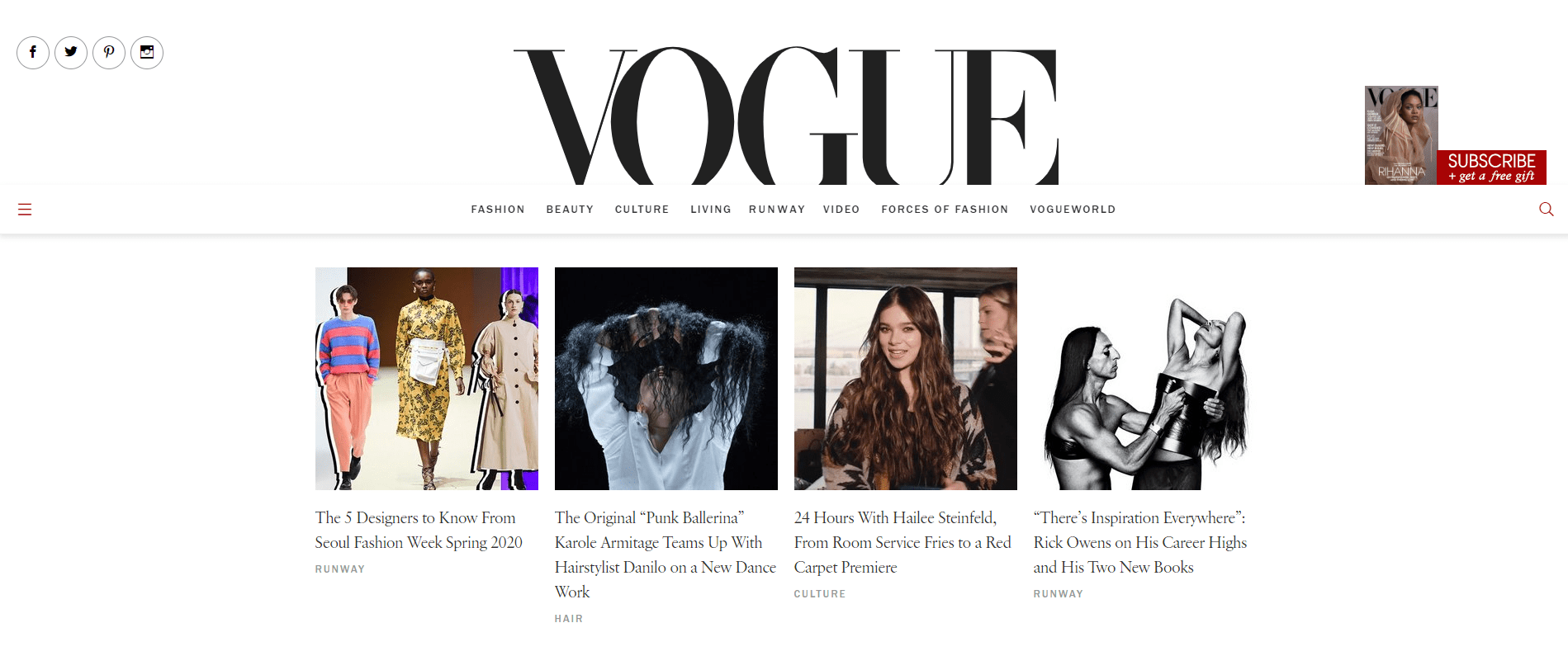Select the Beauty nav item
This screenshot has height=656, width=1568.
(x=570, y=210)
